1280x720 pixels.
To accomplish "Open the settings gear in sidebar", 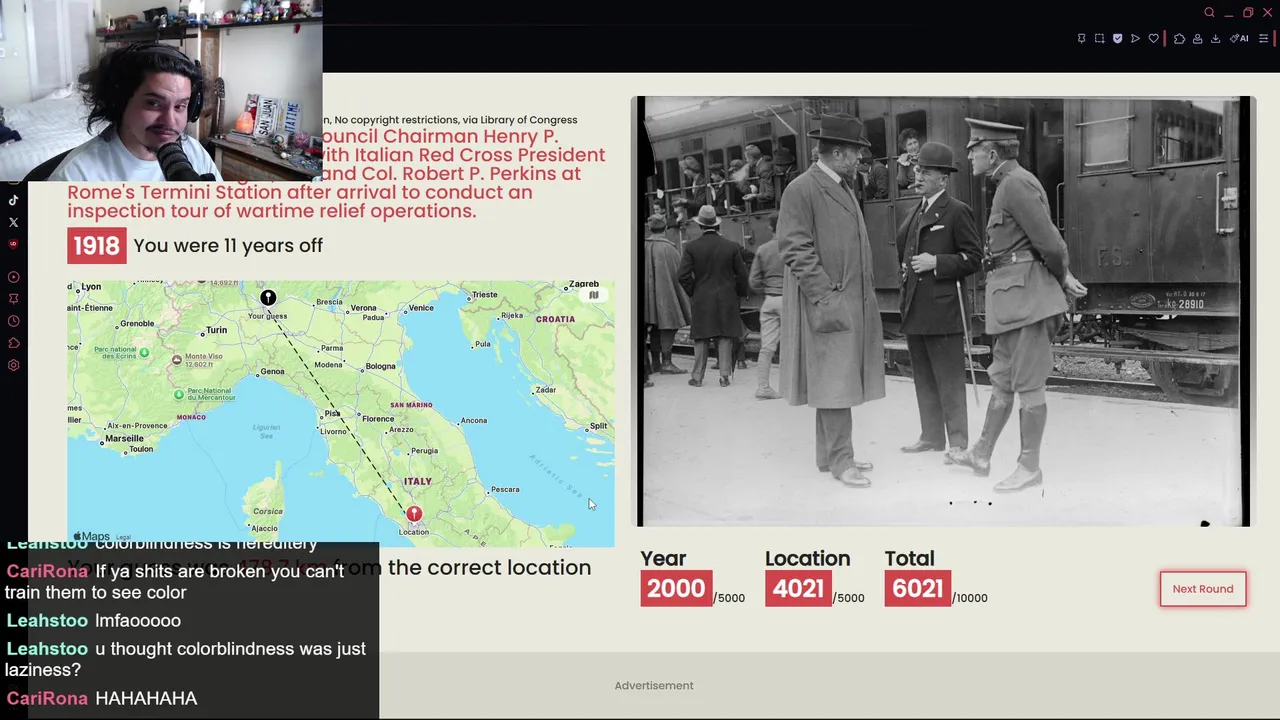I will (13, 365).
